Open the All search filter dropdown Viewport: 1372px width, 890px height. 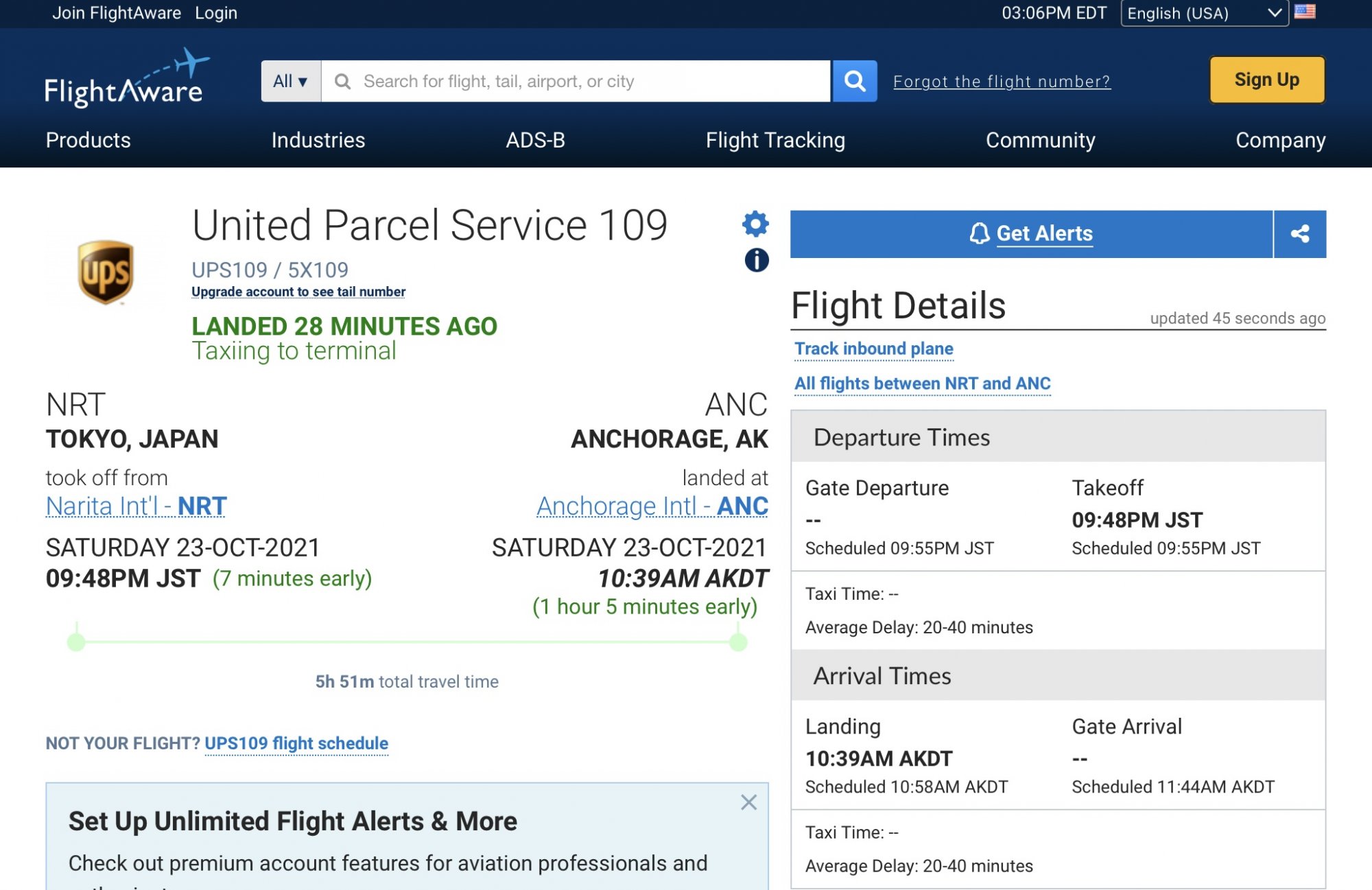pyautogui.click(x=291, y=81)
